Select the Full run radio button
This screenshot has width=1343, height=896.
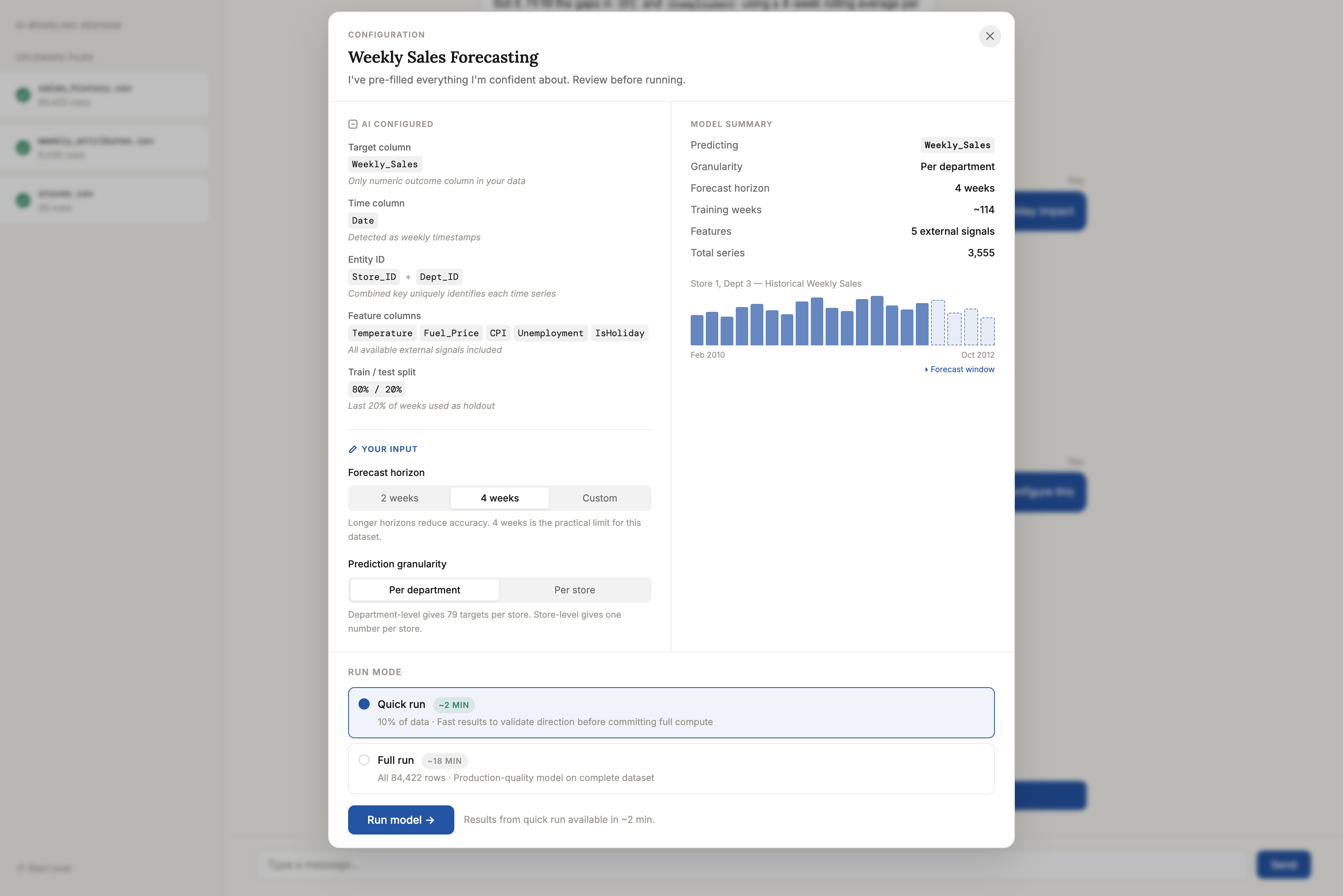(364, 760)
